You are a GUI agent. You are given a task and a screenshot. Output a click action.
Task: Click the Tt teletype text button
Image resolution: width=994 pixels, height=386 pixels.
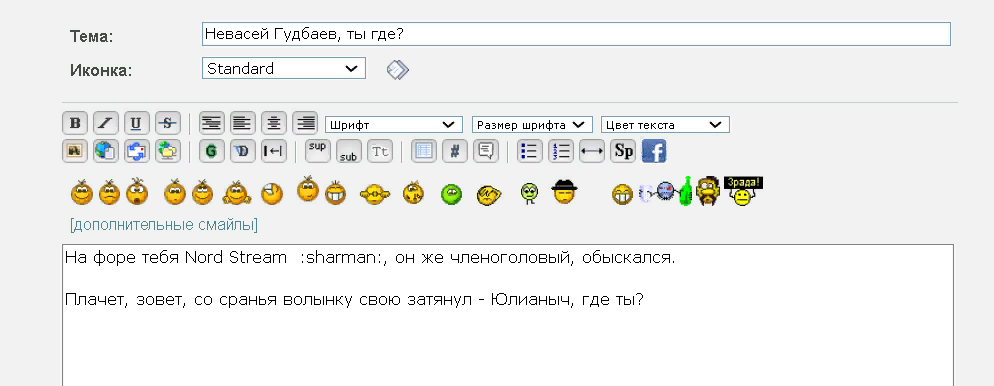(x=380, y=151)
